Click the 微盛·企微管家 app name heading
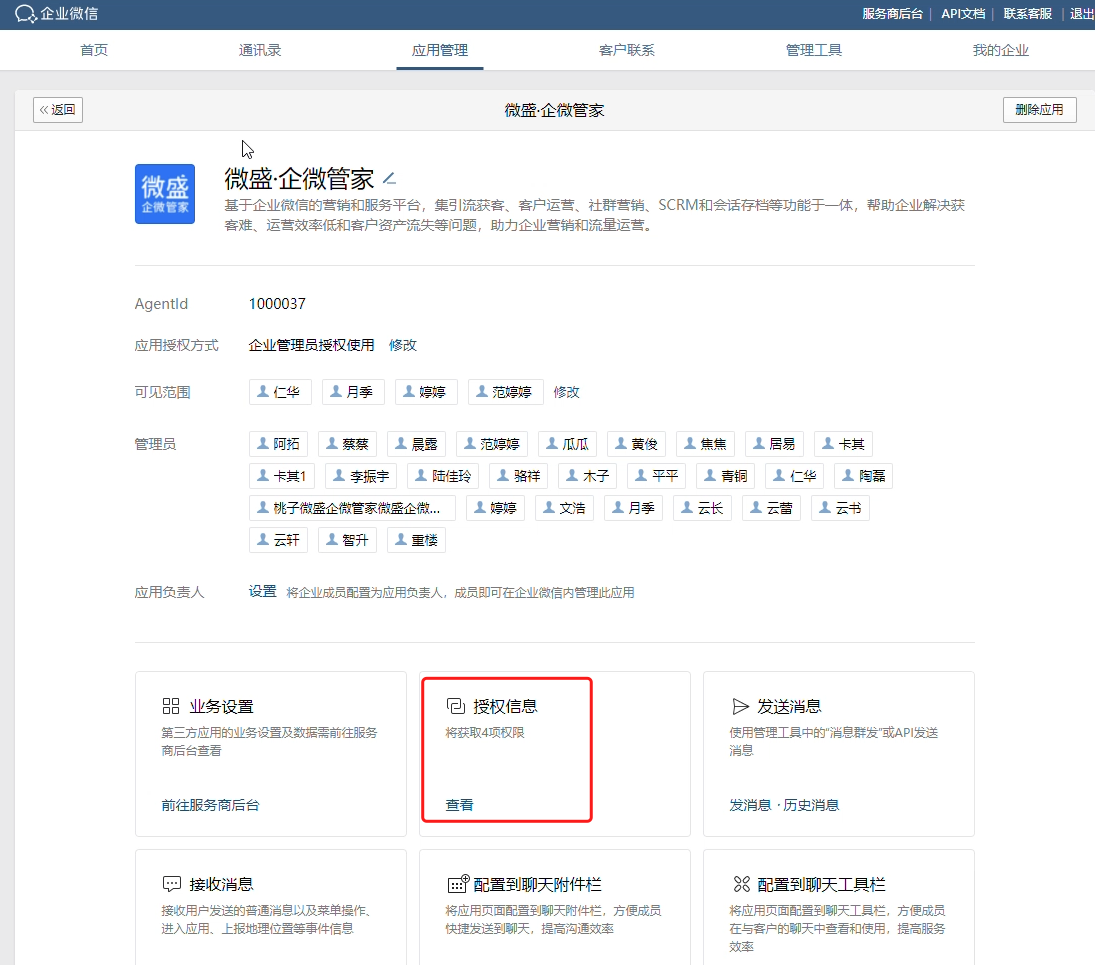The height and width of the screenshot is (965, 1095). [300, 179]
